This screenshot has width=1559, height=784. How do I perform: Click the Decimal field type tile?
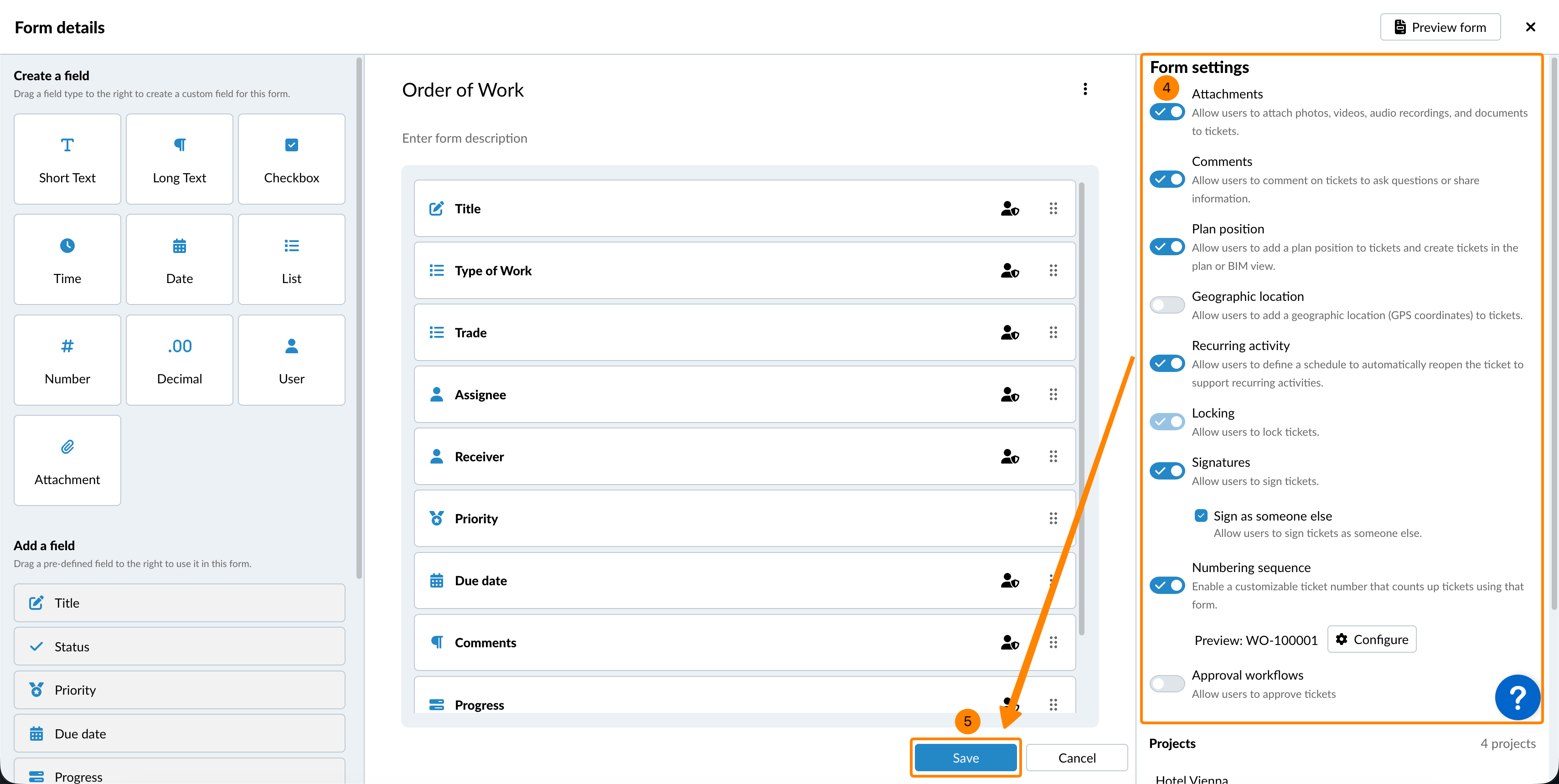[179, 360]
